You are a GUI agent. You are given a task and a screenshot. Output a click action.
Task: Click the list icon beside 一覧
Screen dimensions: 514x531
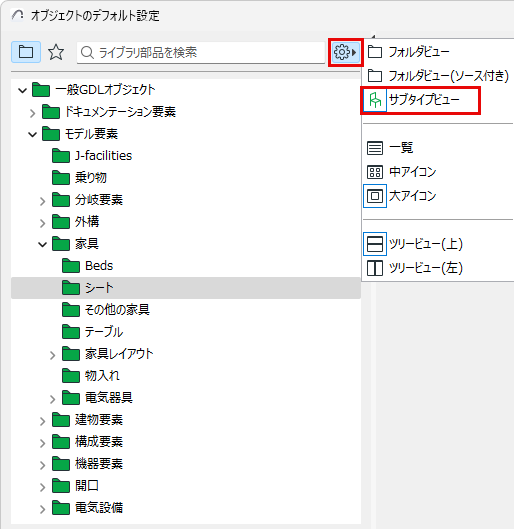375,148
